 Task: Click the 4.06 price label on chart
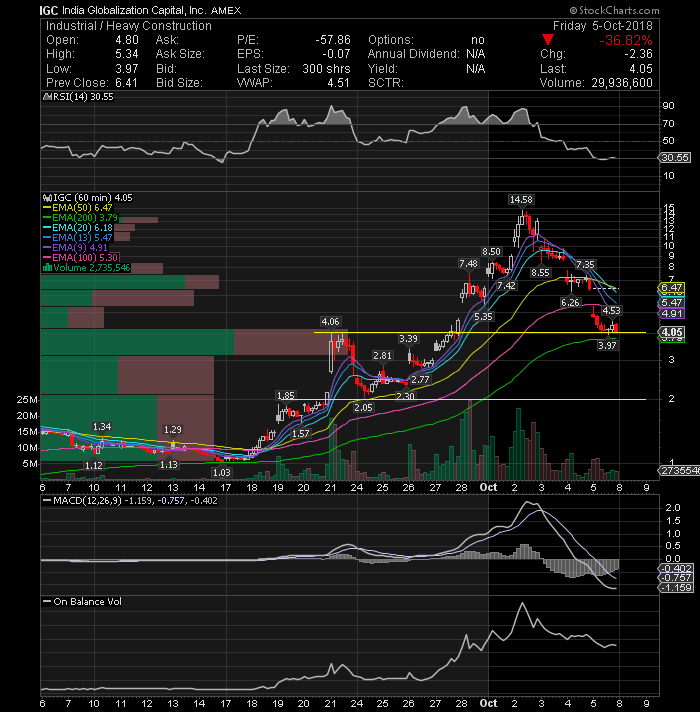[330, 322]
